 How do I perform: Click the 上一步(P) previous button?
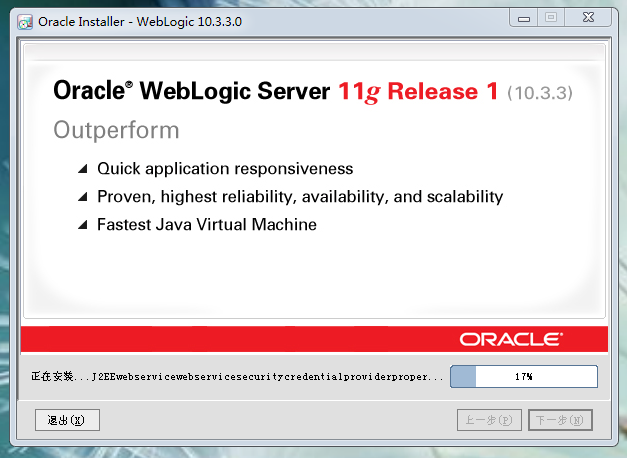point(489,420)
